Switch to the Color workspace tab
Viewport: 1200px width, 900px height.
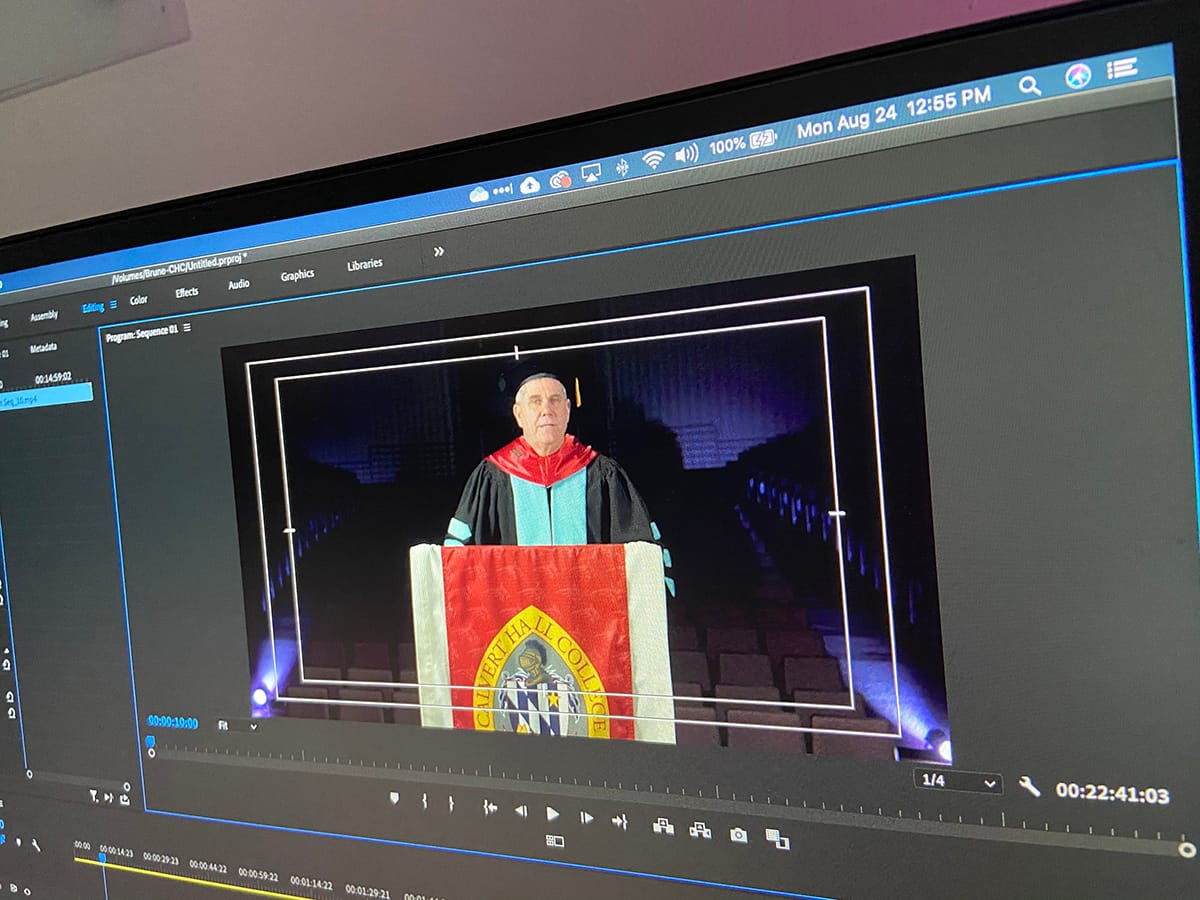point(139,300)
